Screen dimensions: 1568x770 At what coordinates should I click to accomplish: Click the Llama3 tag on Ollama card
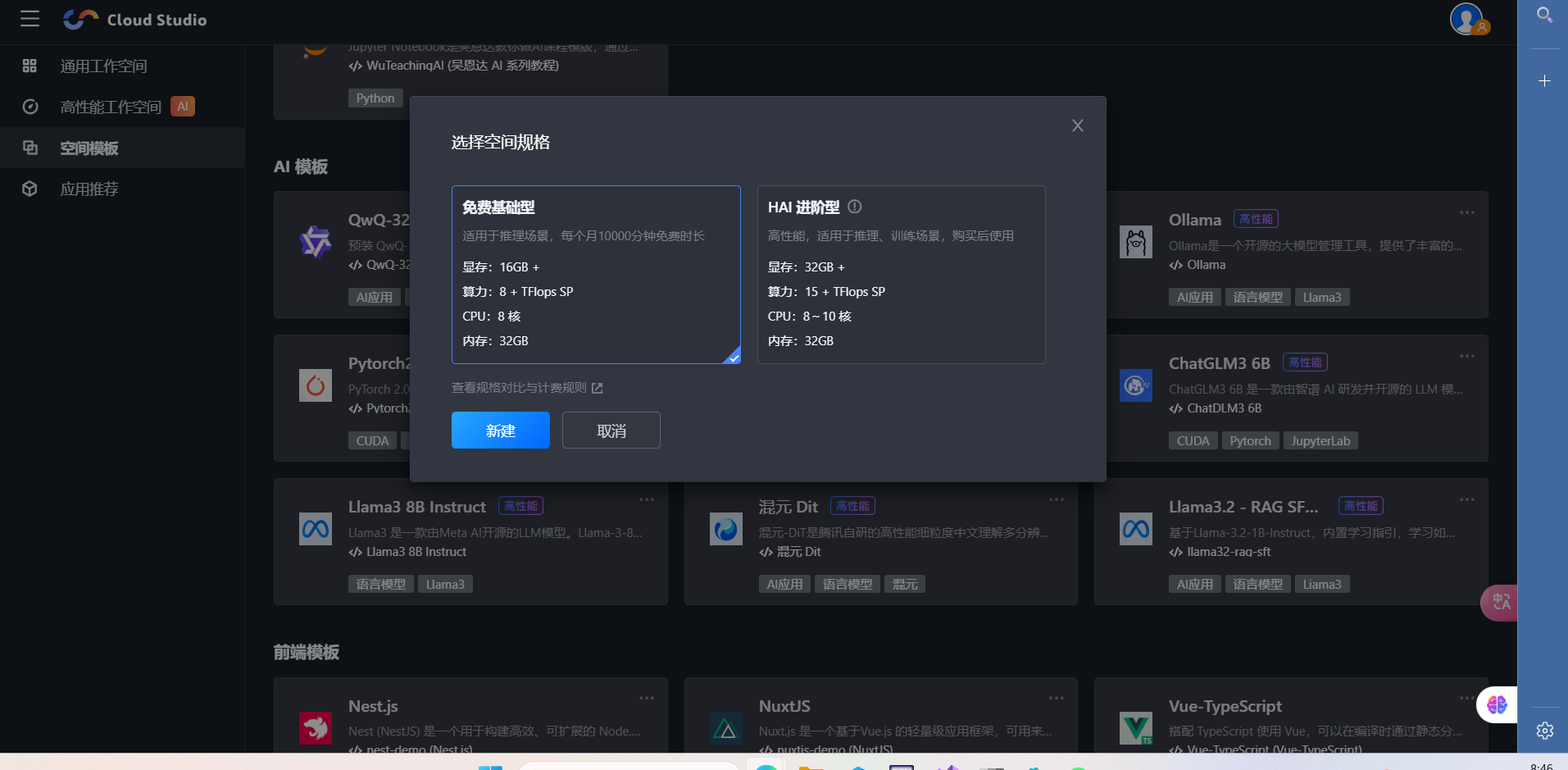pyautogui.click(x=1322, y=297)
